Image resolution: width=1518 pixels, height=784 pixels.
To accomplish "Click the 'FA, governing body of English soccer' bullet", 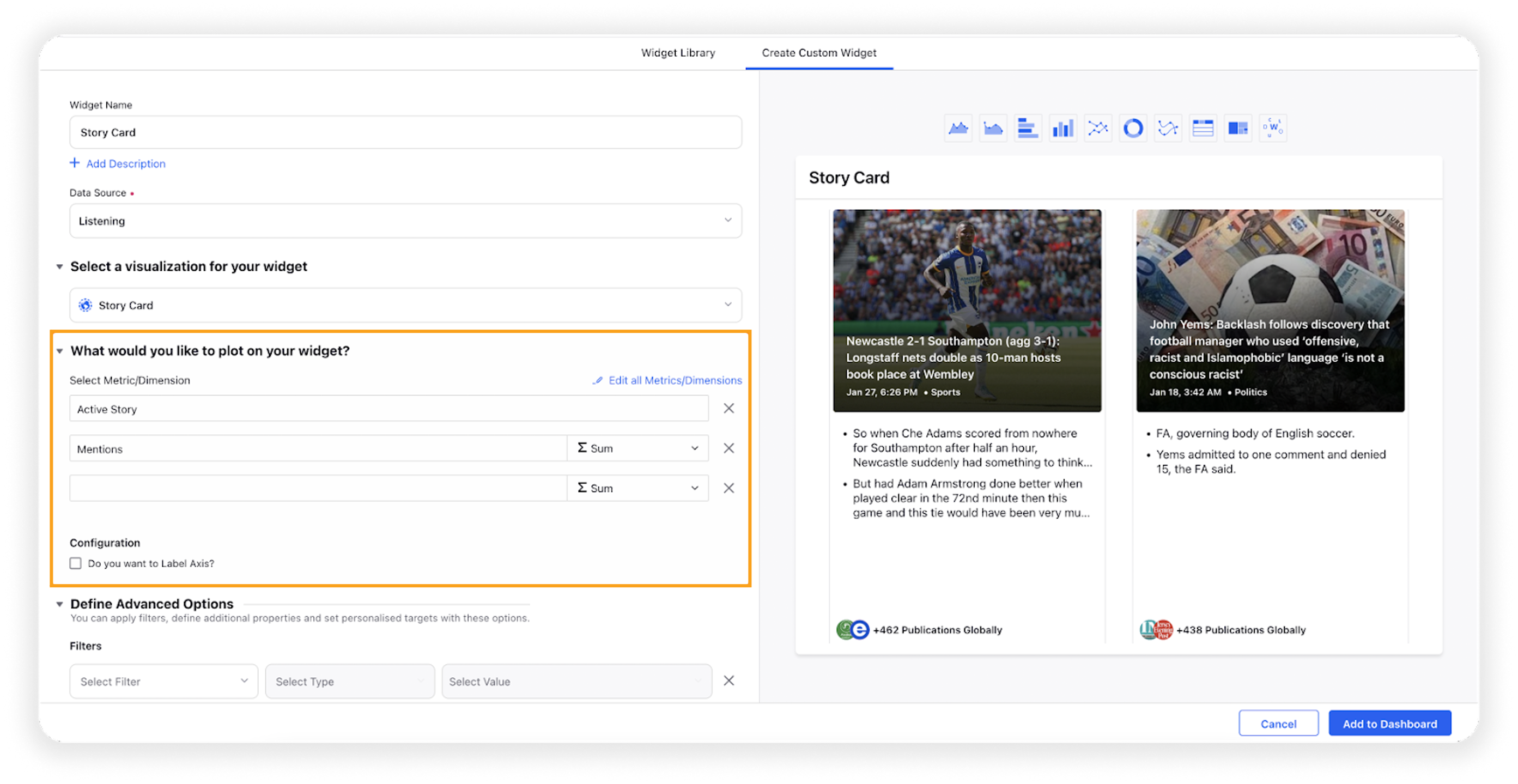I will coord(1255,434).
